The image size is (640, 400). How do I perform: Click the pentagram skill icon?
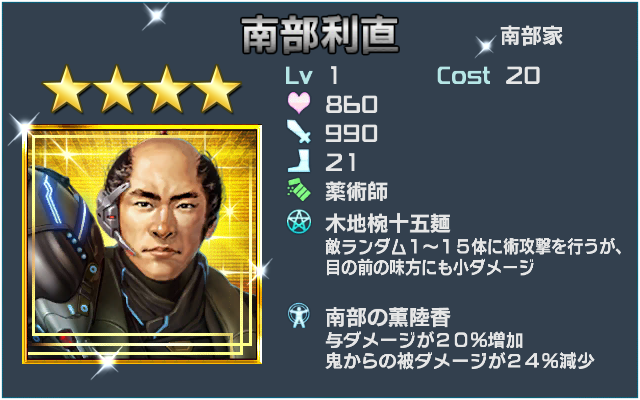[x=299, y=223]
